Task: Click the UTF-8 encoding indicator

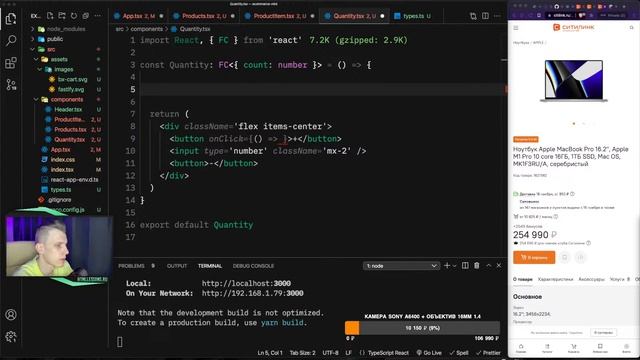Action: pos(330,353)
